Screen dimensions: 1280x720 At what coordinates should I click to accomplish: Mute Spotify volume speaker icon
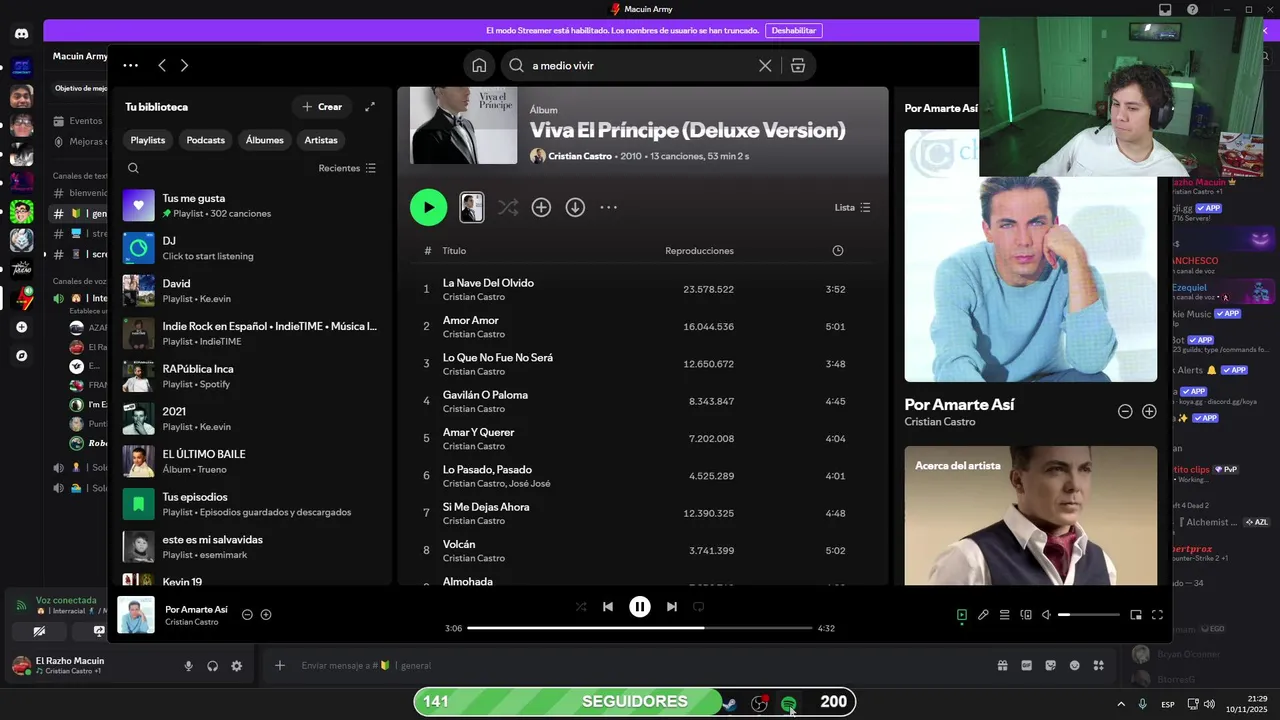[x=1046, y=615]
